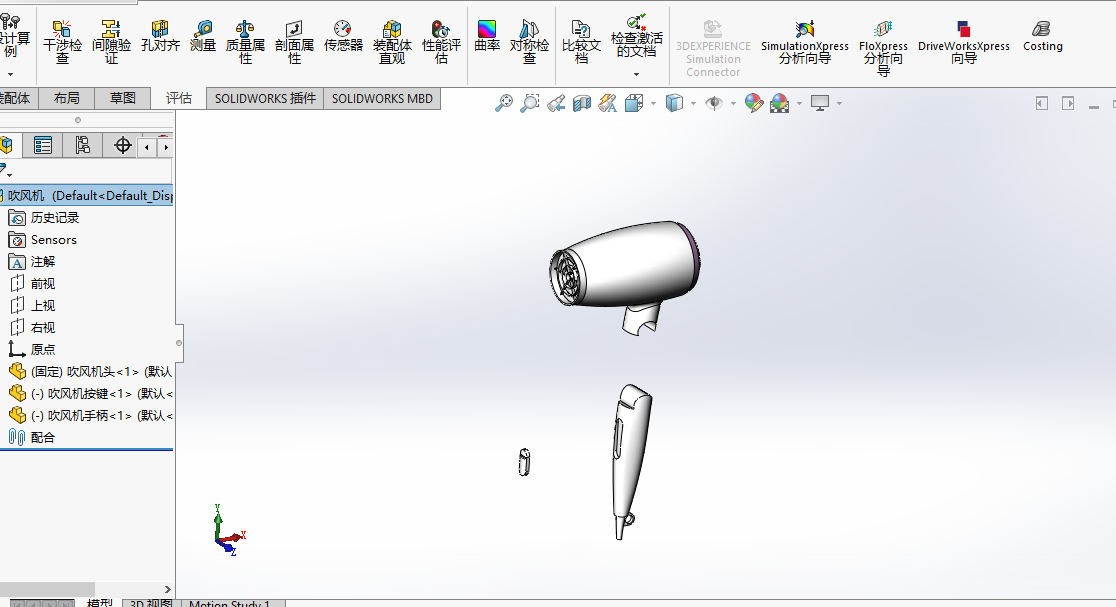Click Apply Scene icon
Screen dimensions: 1116x607
(779, 103)
